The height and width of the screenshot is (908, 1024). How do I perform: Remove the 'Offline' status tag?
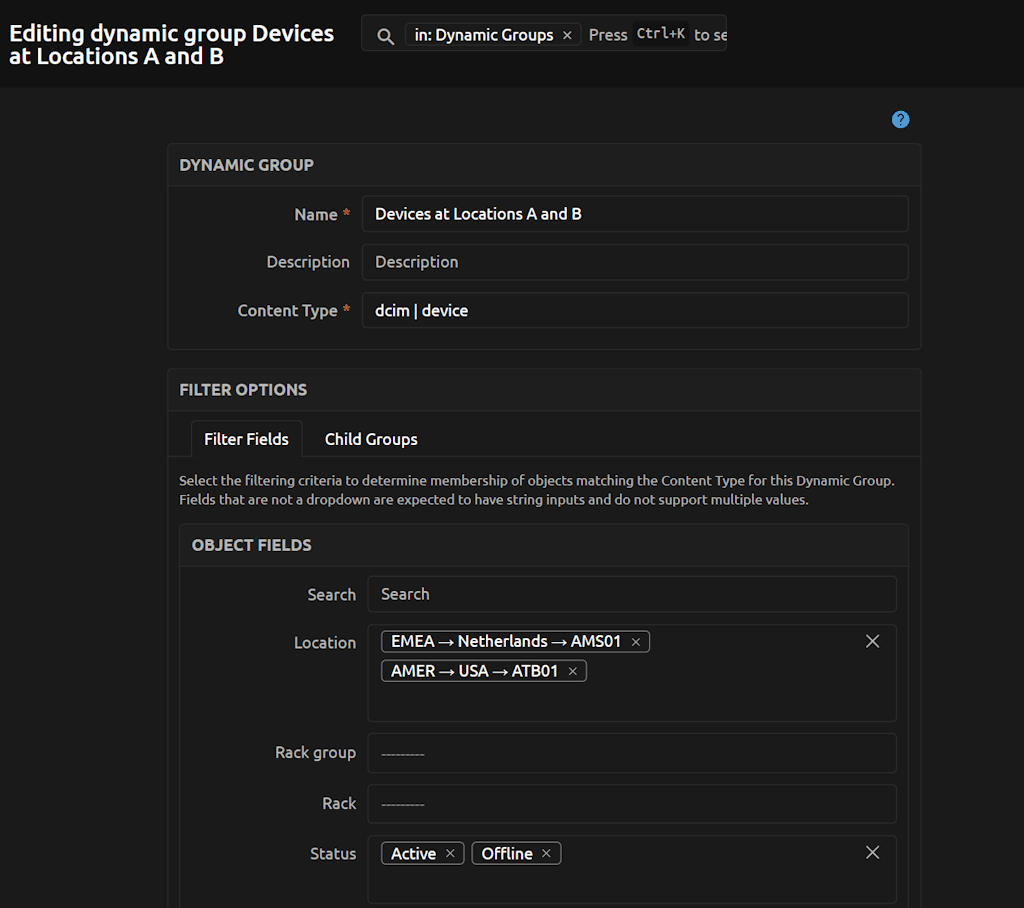546,853
